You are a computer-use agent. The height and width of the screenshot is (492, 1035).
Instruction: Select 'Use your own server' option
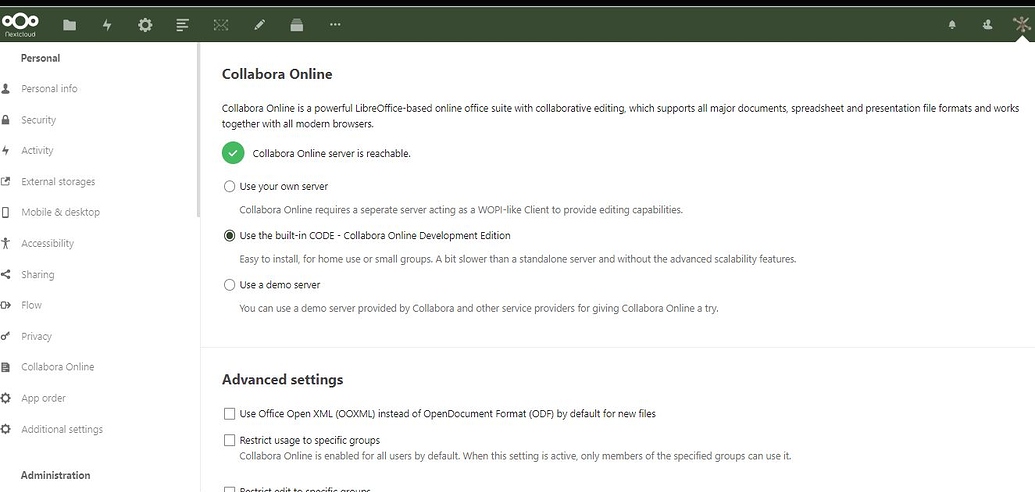point(230,187)
